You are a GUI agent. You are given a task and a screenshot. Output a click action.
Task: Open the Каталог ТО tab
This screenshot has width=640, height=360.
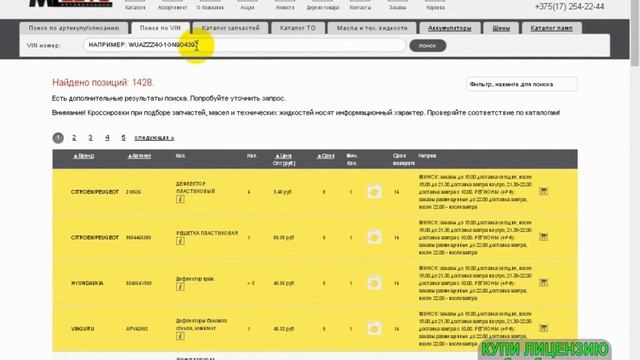coord(298,28)
